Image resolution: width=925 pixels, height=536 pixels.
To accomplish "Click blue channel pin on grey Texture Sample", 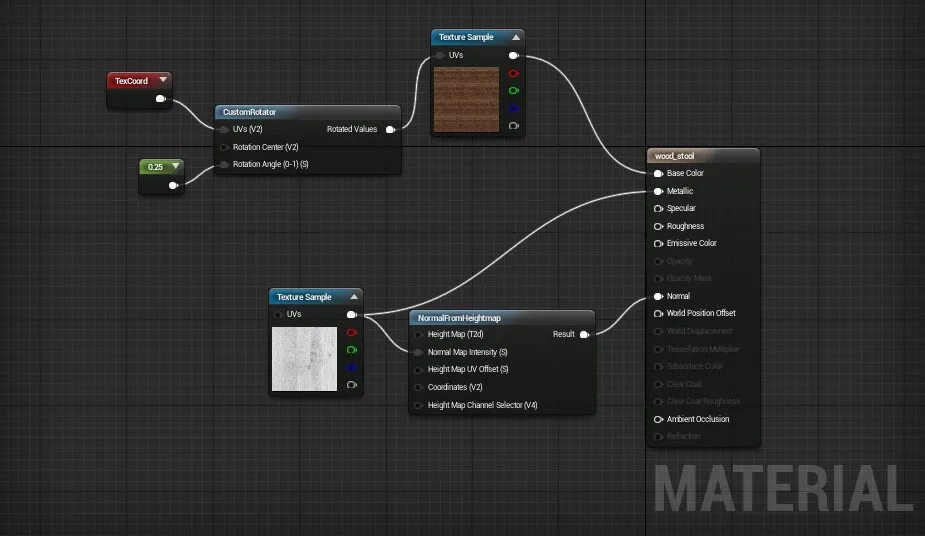I will [x=352, y=367].
